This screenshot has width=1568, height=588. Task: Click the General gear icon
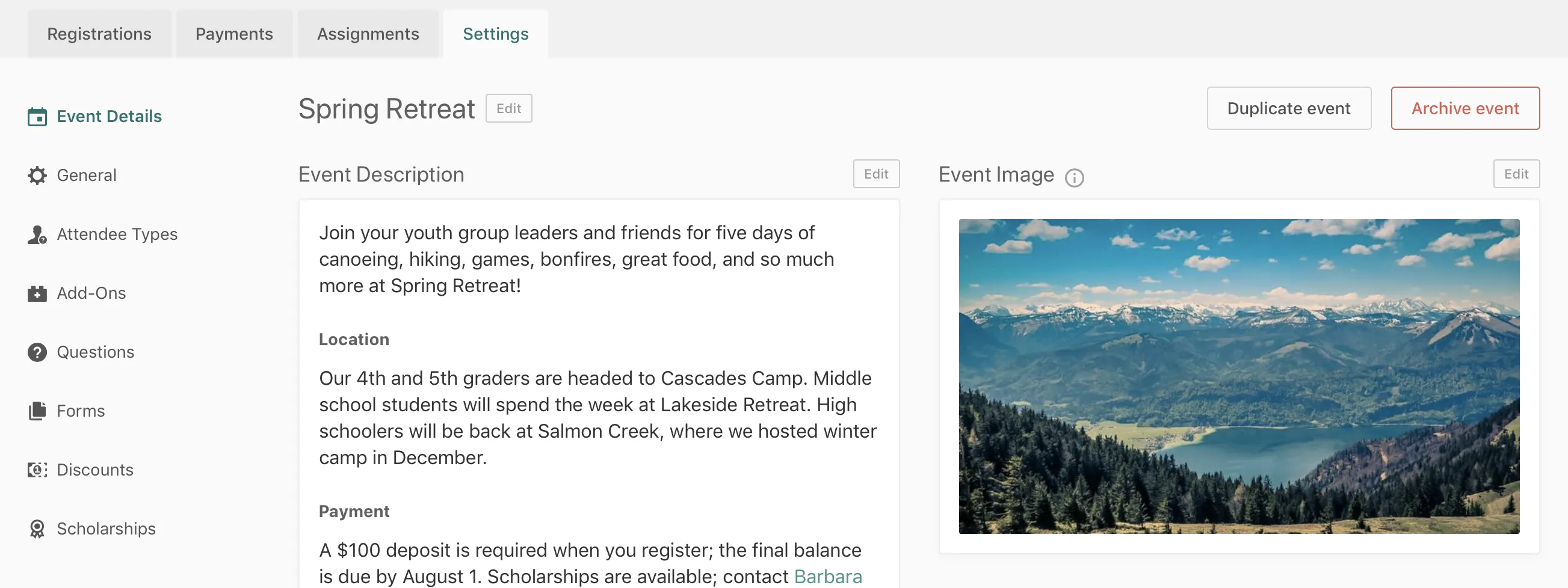(37, 176)
